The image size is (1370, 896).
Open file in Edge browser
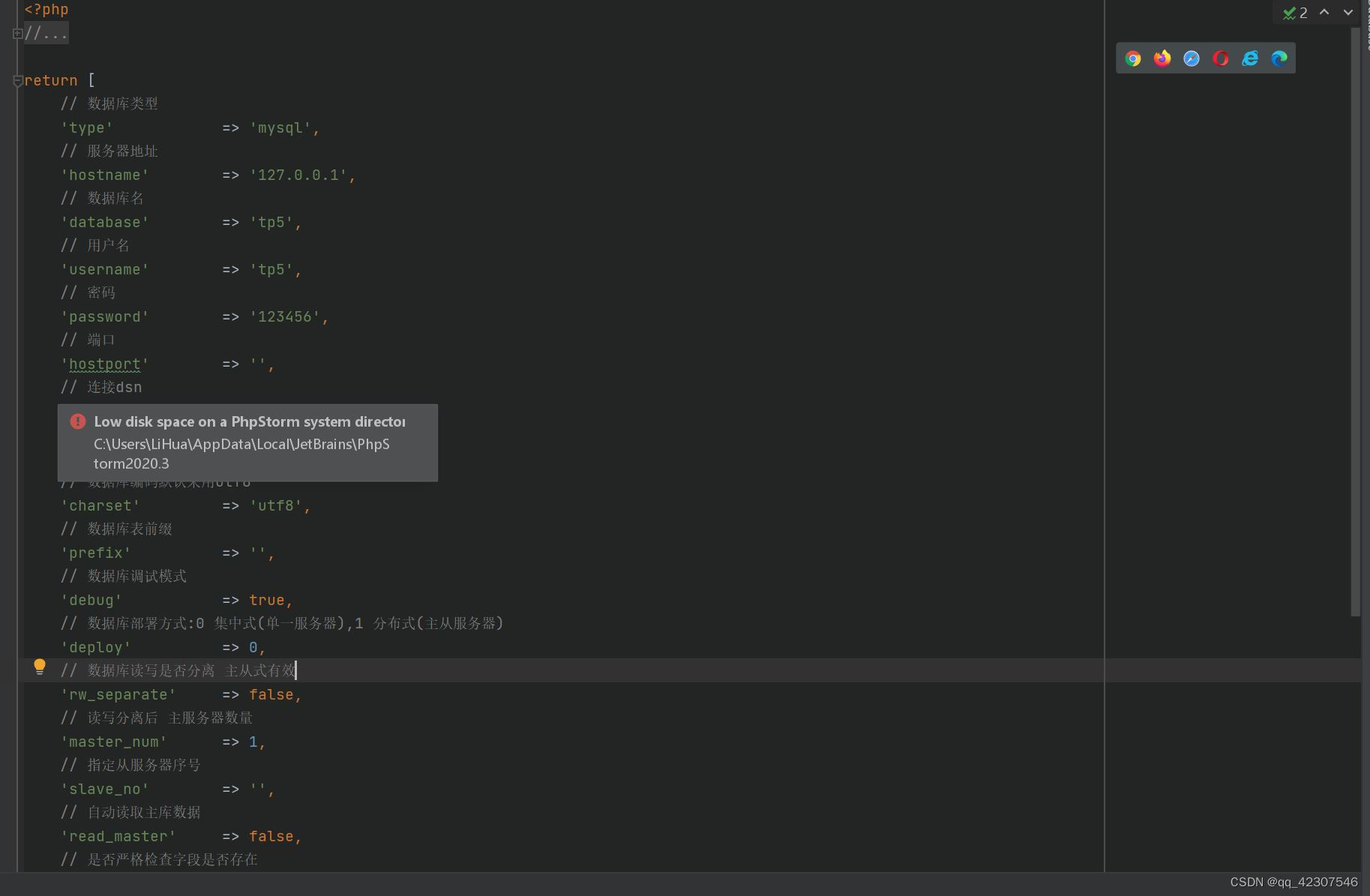pos(1279,58)
